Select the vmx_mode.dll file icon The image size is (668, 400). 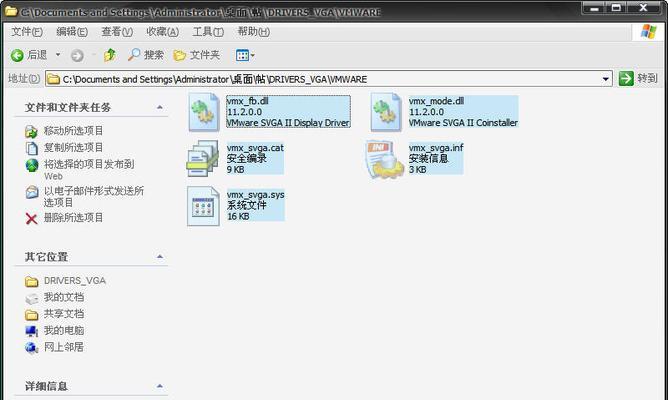[x=386, y=112]
